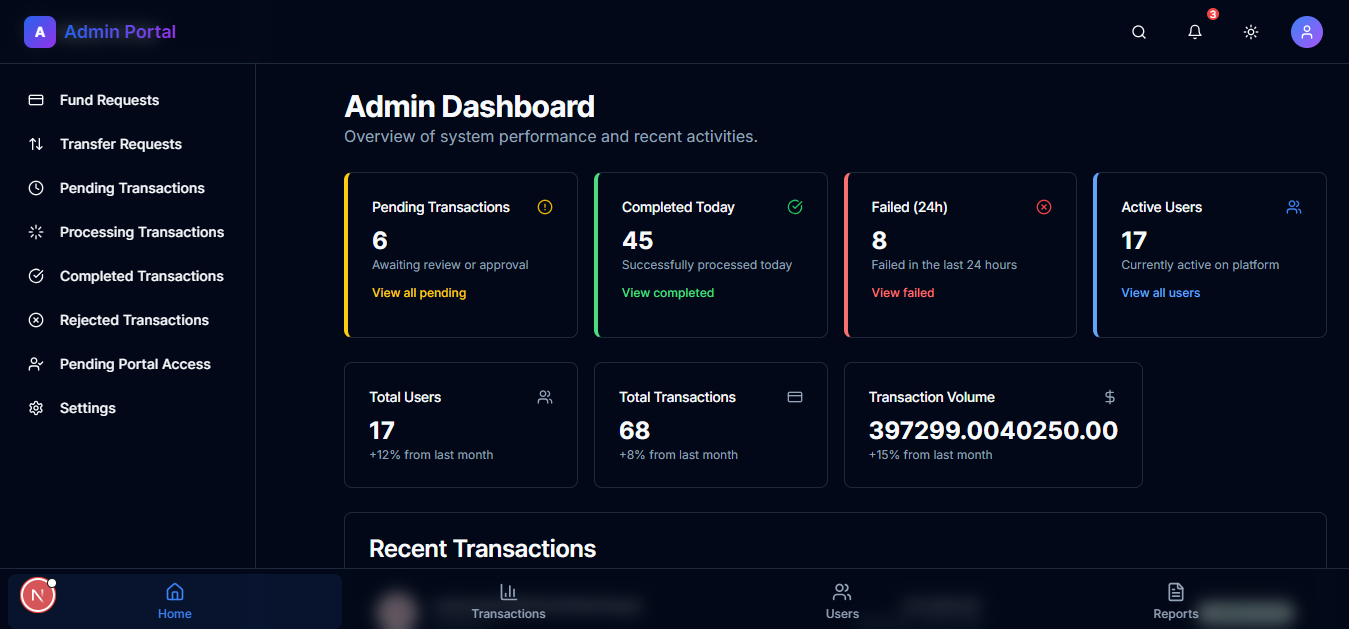The height and width of the screenshot is (629, 1349).
Task: Click '+8% from last month' text
Action: pos(679,455)
